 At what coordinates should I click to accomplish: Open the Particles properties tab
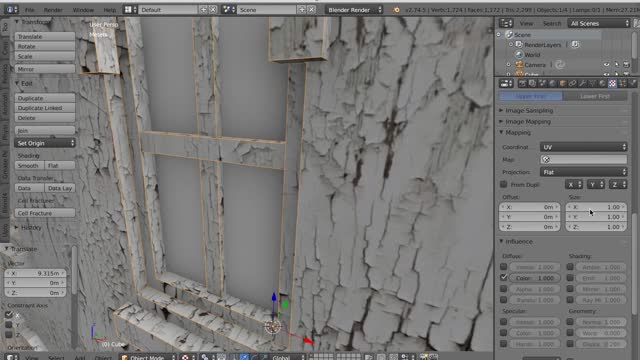622,83
